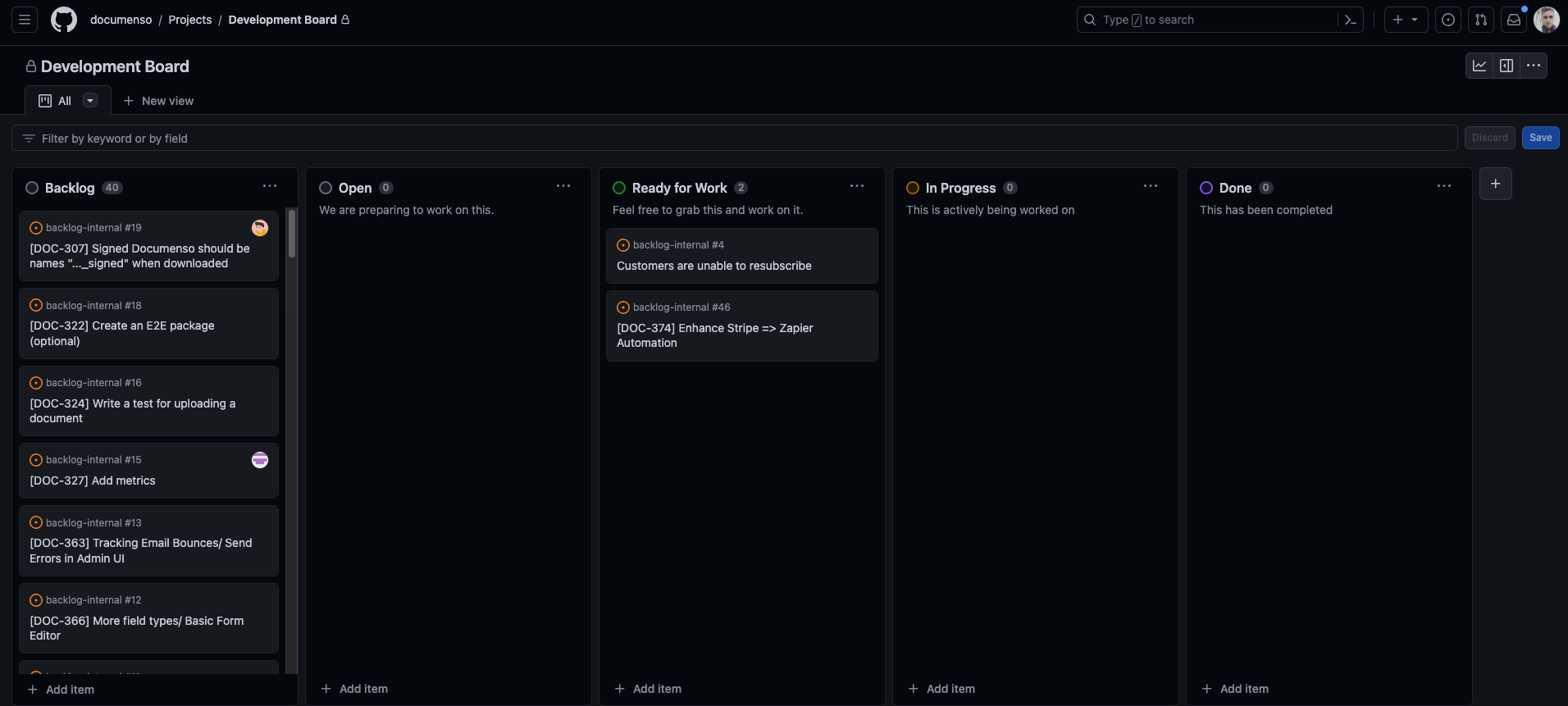Toggle the project details side panel icon
This screenshot has height=706, width=1568.
1506,66
